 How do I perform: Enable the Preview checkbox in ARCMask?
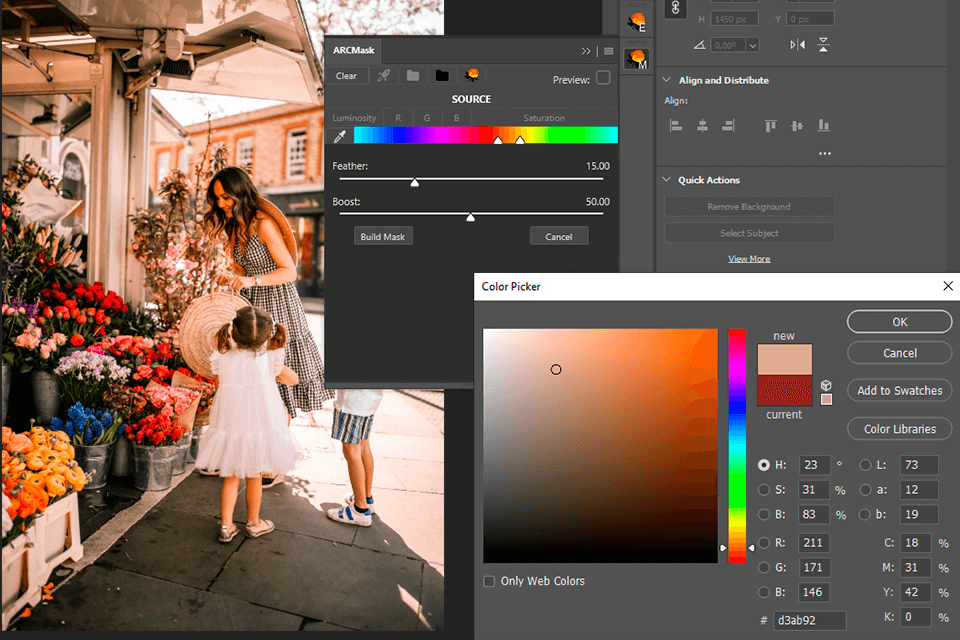click(x=603, y=78)
